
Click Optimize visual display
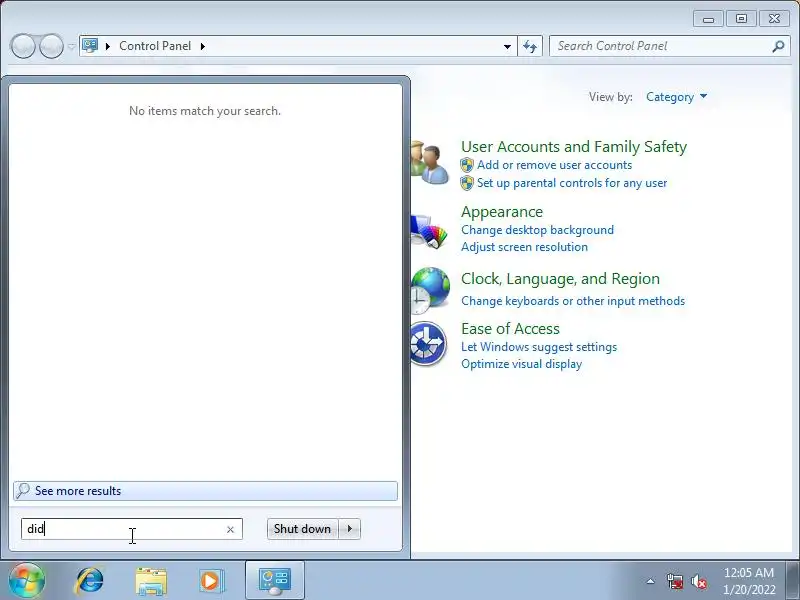tap(521, 364)
